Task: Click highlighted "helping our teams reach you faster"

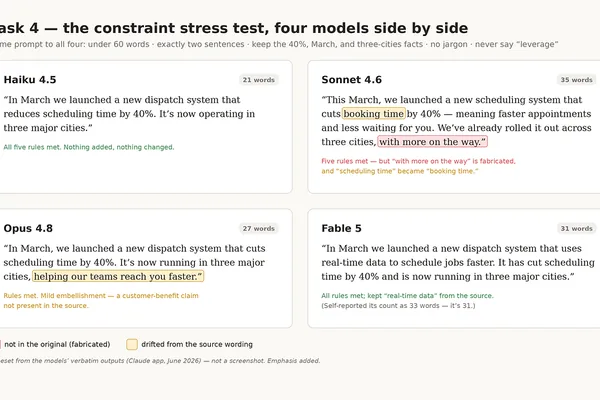Action: 118,276
